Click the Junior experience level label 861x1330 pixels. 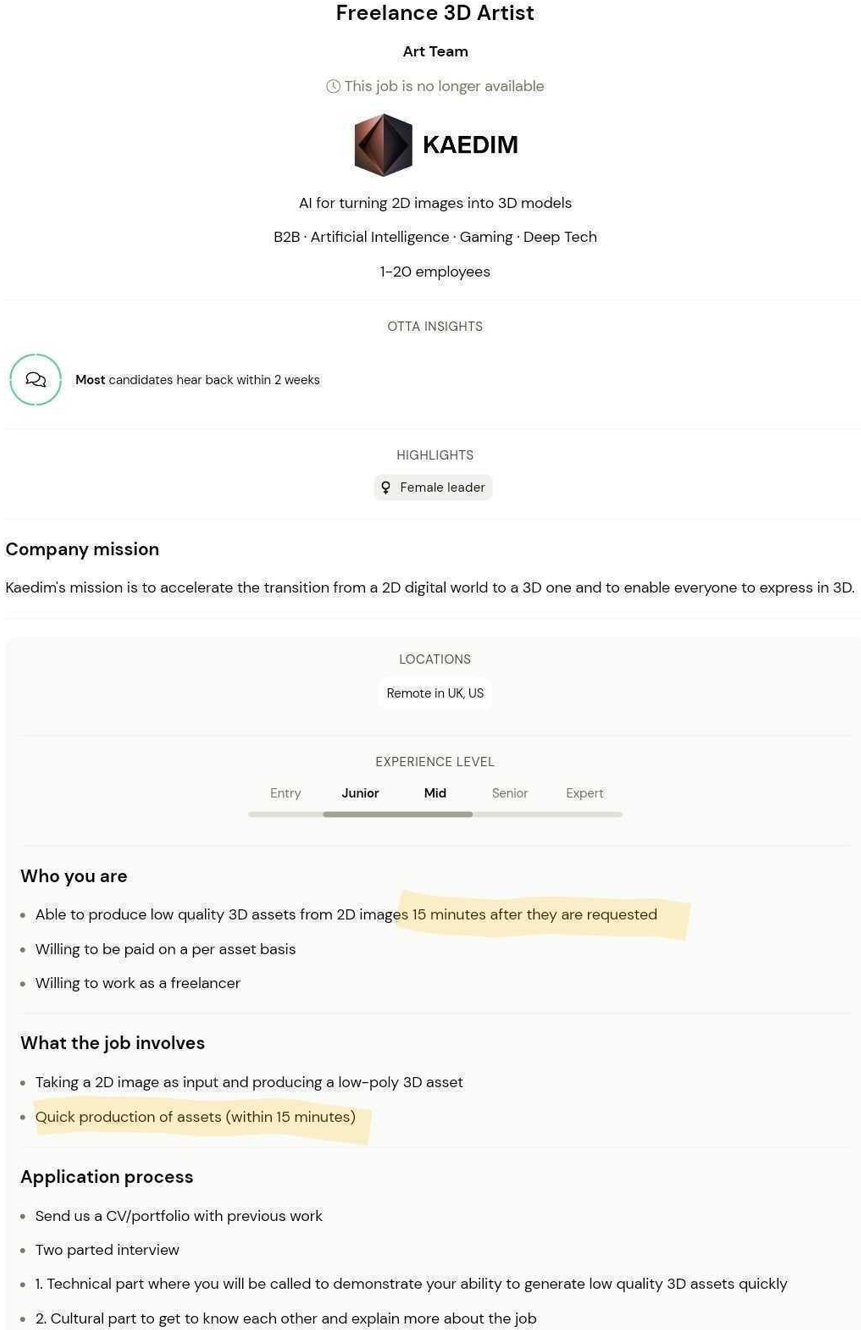click(360, 793)
